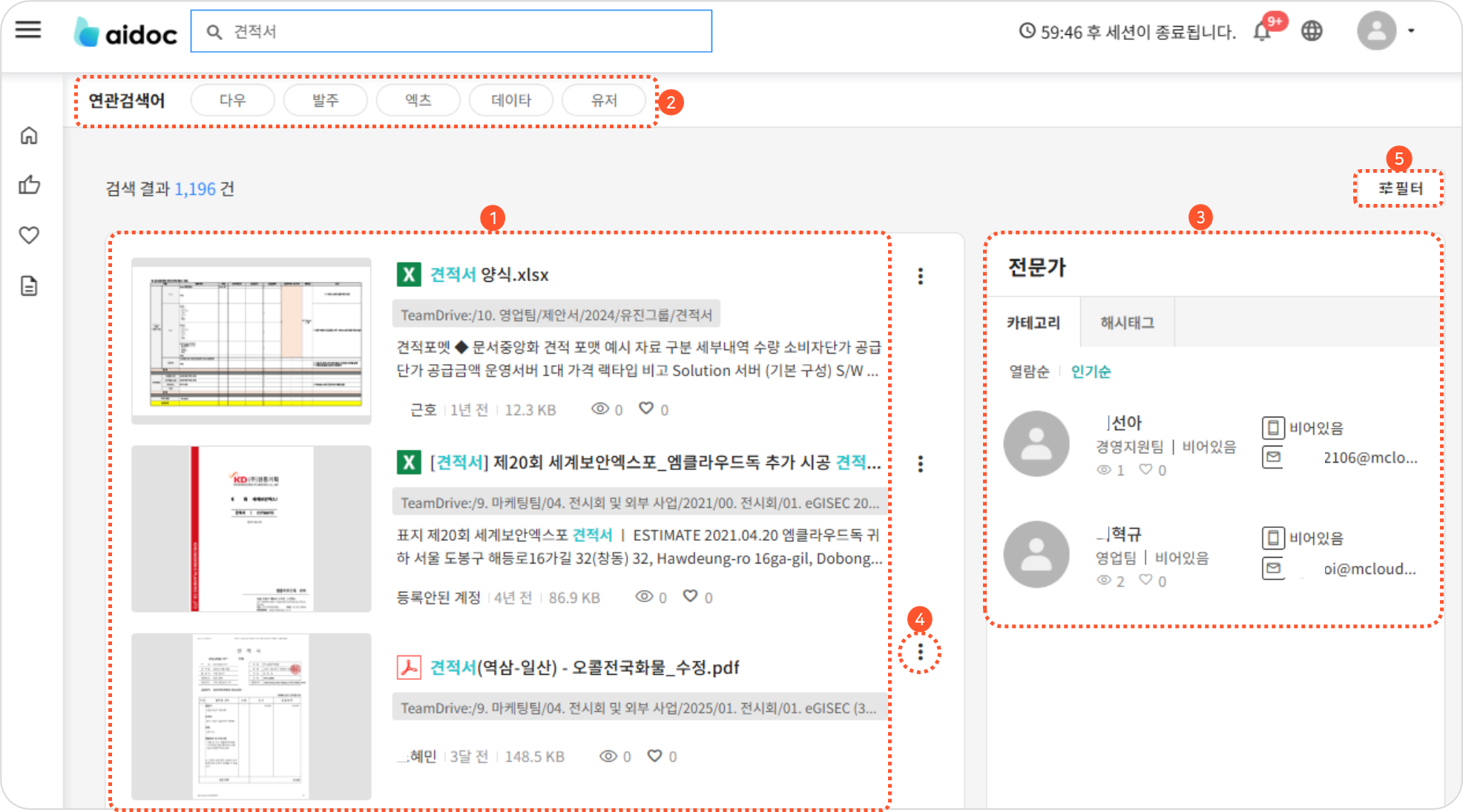Click the aidoc logo
Image resolution: width=1463 pixels, height=812 pixels.
tap(126, 33)
